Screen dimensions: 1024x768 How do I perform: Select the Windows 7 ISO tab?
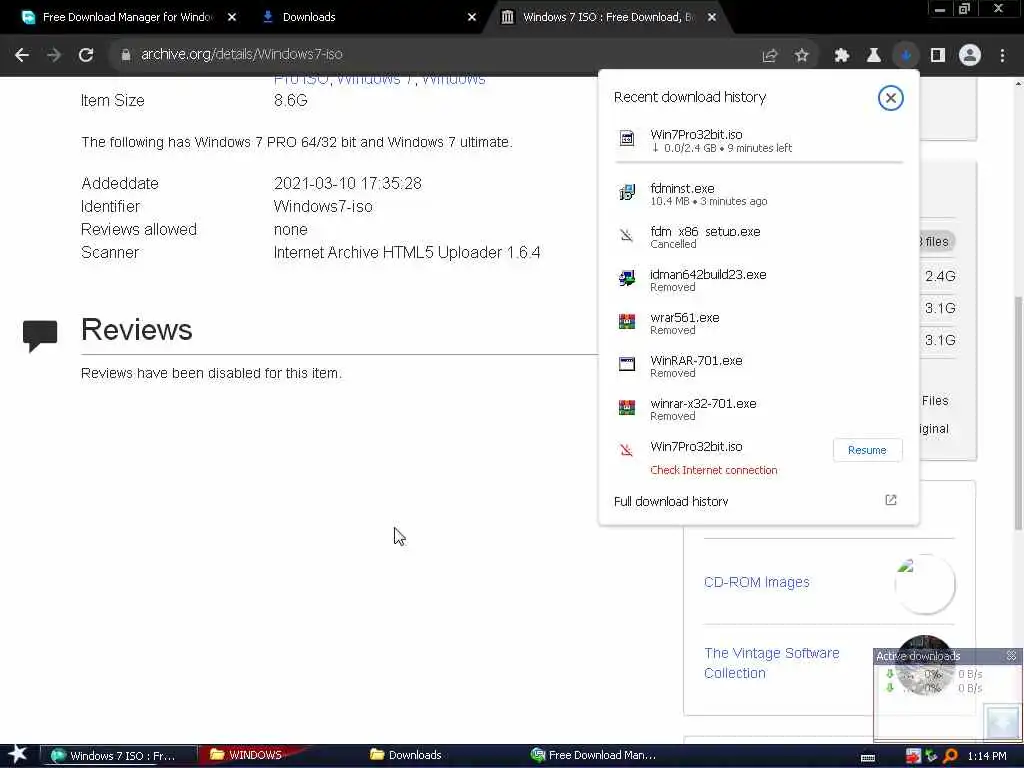(606, 17)
